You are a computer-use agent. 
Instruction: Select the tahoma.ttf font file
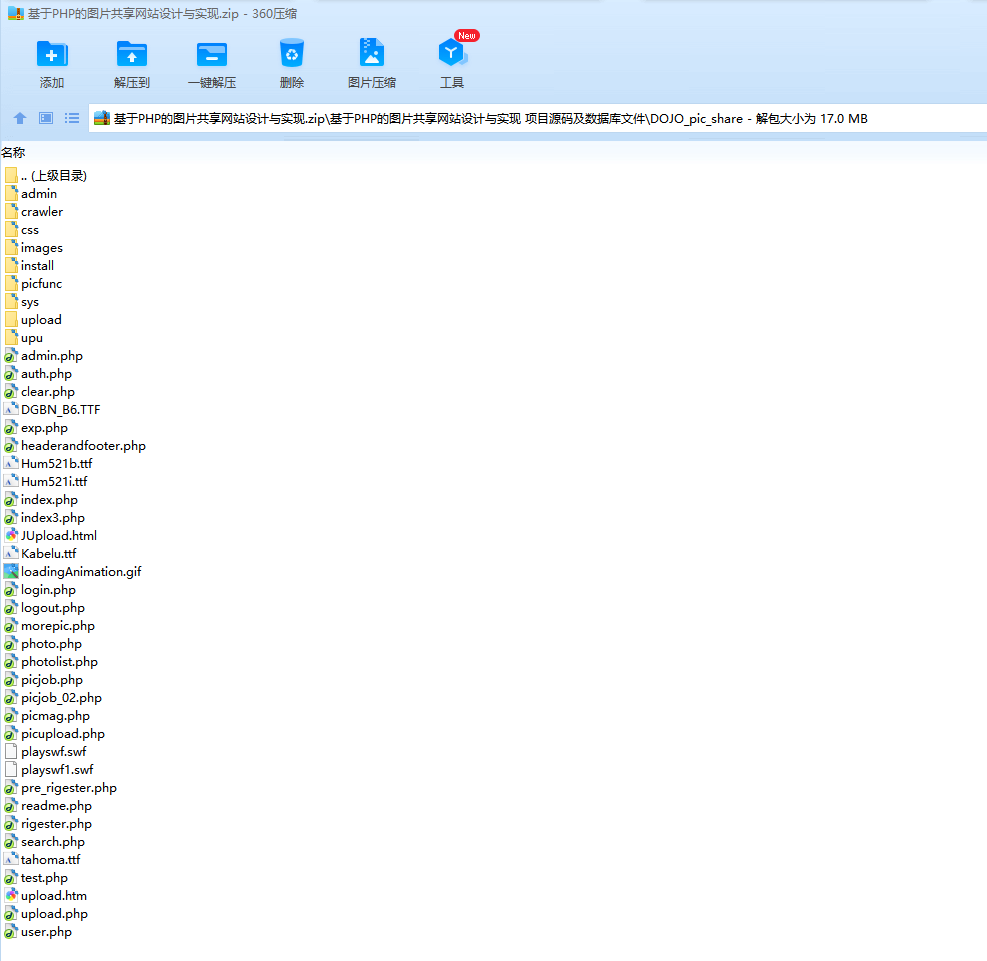pos(43,860)
